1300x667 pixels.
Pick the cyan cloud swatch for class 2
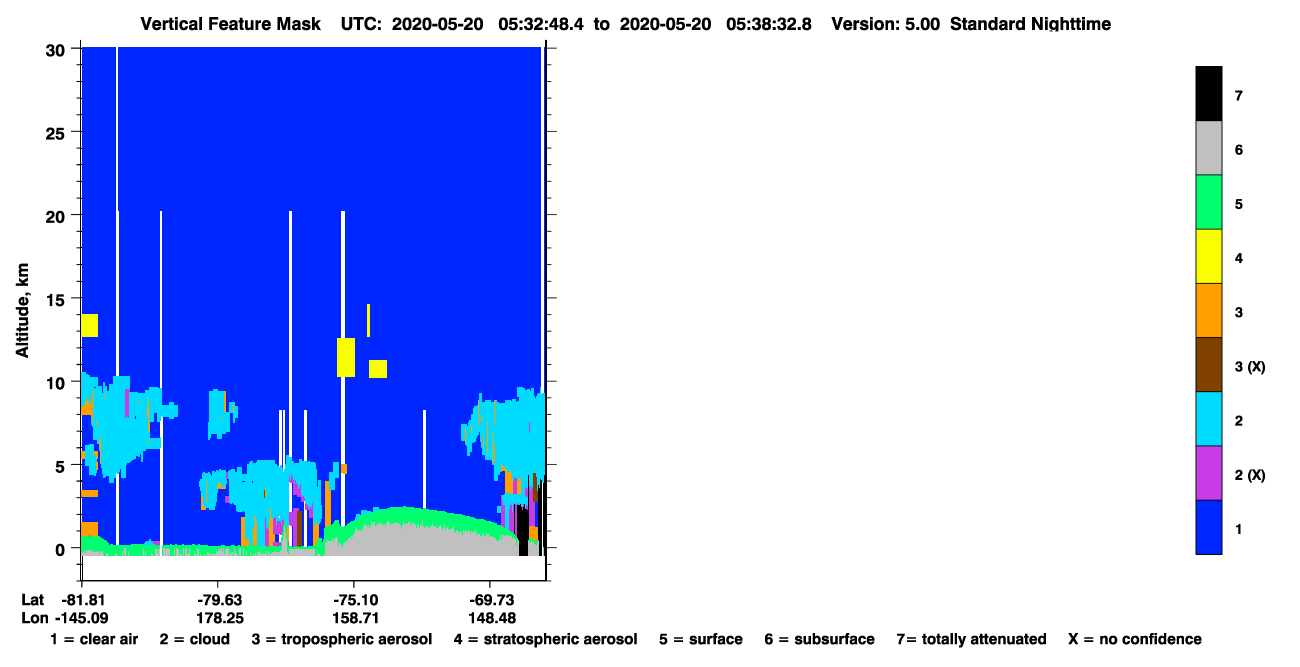[1208, 418]
